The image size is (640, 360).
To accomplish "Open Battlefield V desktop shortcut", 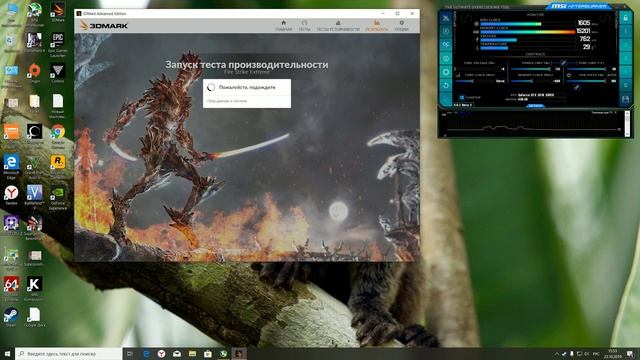I will [x=34, y=197].
